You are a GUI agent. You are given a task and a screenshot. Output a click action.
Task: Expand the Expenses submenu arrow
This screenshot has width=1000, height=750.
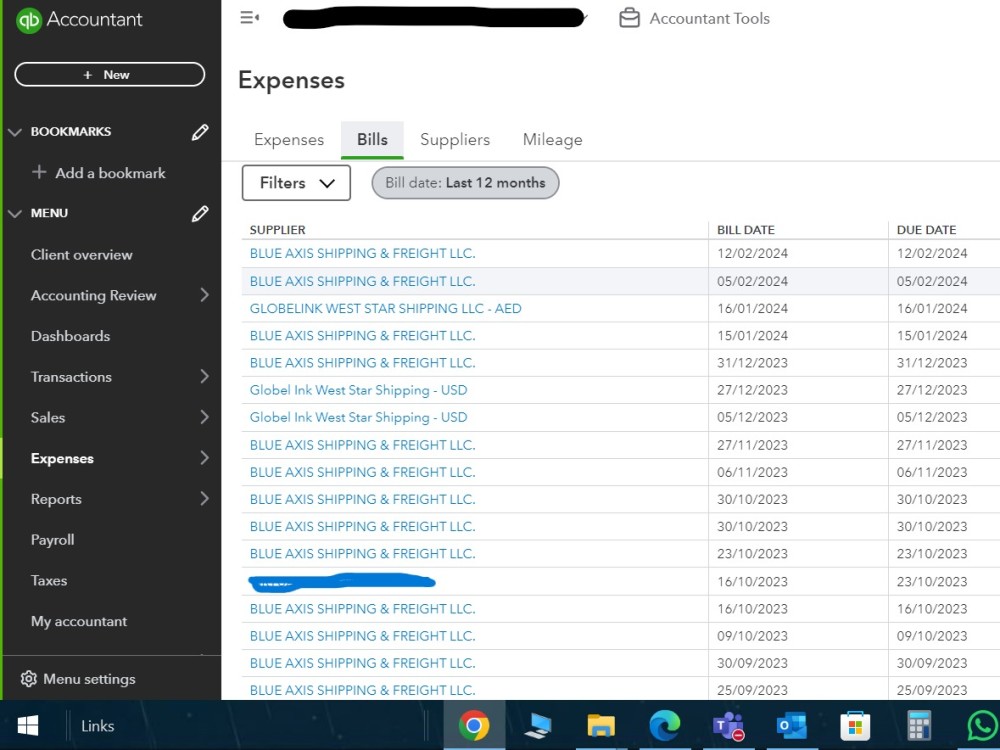click(204, 458)
